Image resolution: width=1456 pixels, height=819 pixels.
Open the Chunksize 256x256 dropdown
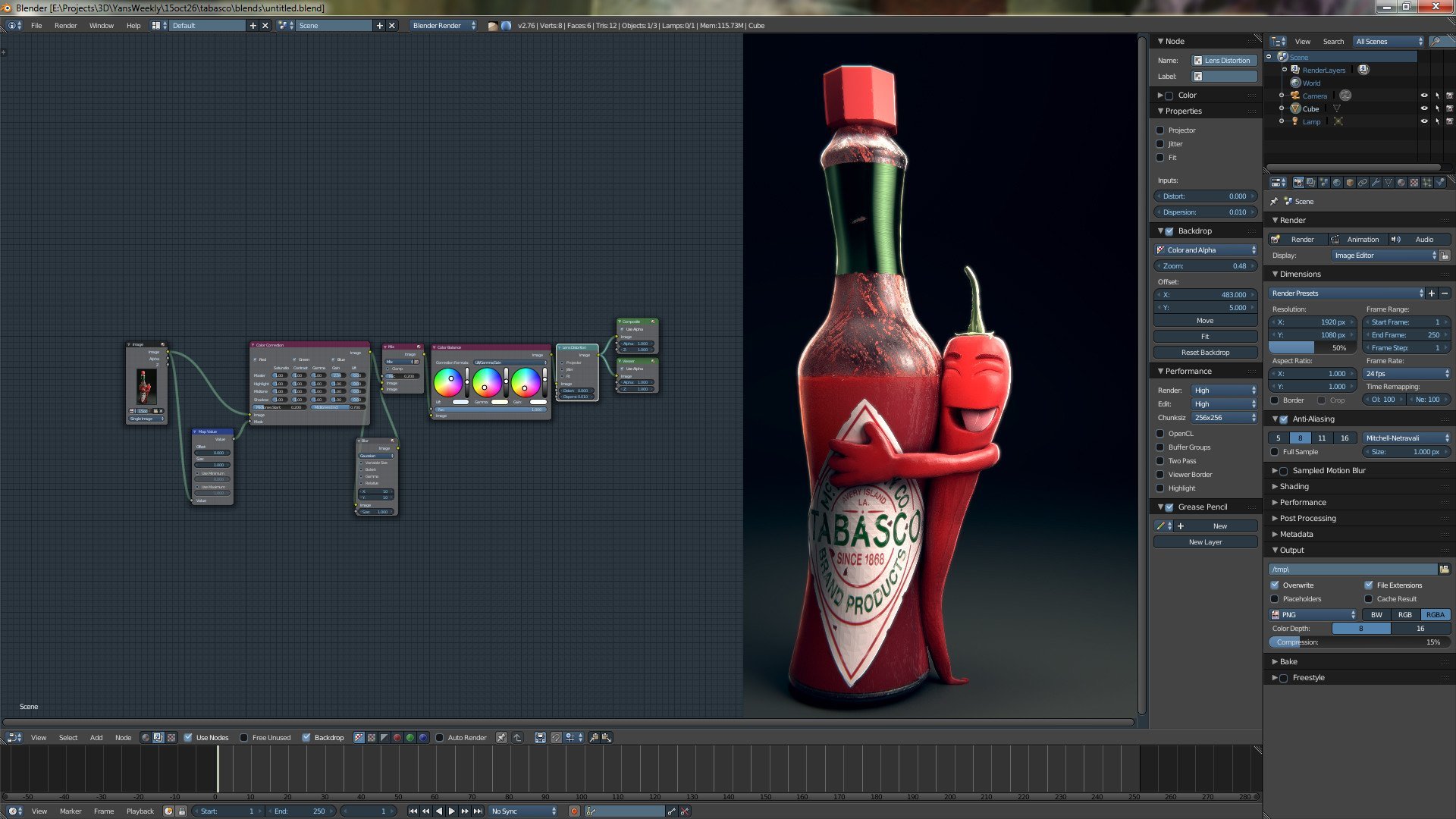[x=1224, y=418]
